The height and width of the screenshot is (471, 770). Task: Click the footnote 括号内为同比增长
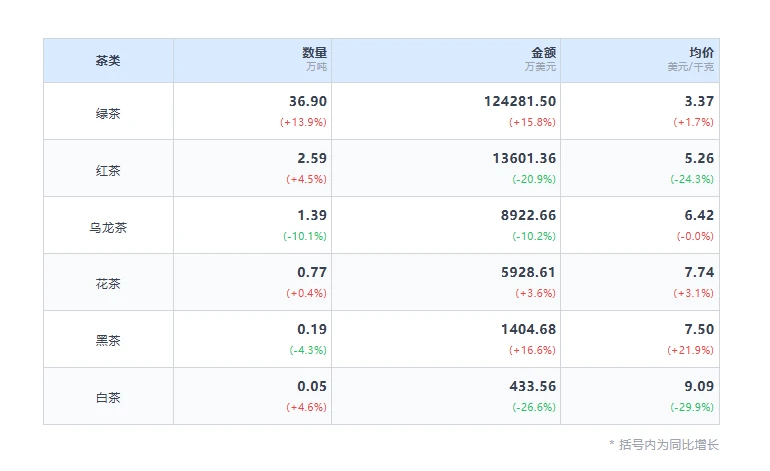[669, 444]
